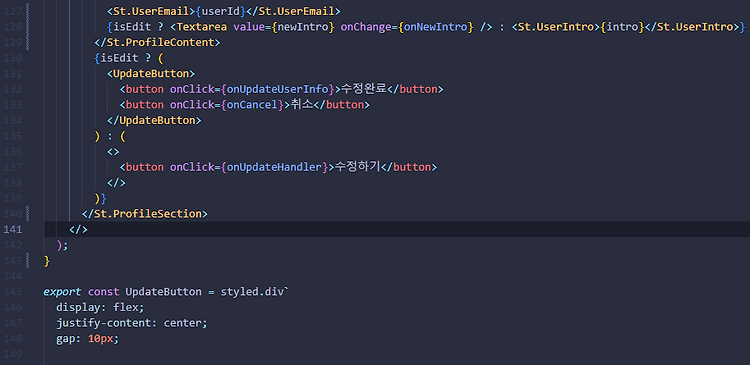Click the 수정완료 button label text
The width and height of the screenshot is (750, 365).
click(364, 89)
